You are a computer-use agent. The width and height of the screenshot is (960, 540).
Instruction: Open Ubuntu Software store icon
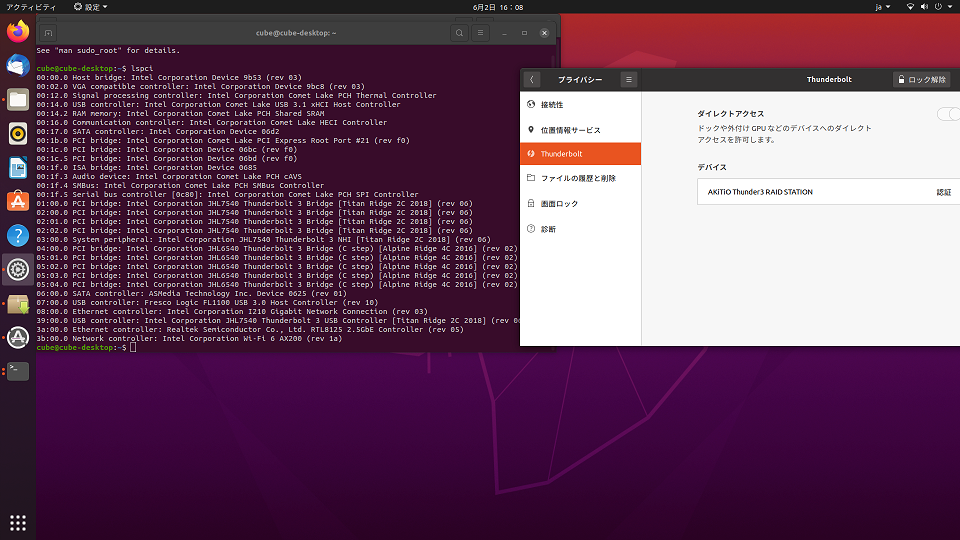[18, 201]
